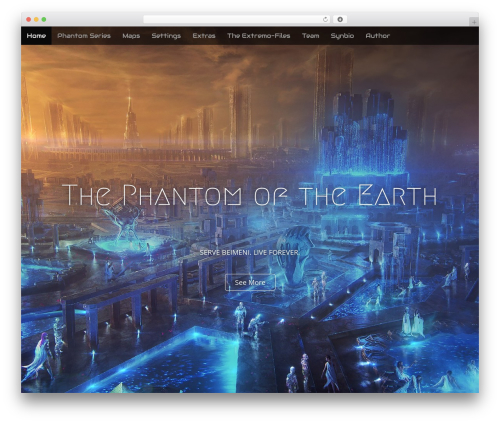Go to the Team page

click(310, 36)
